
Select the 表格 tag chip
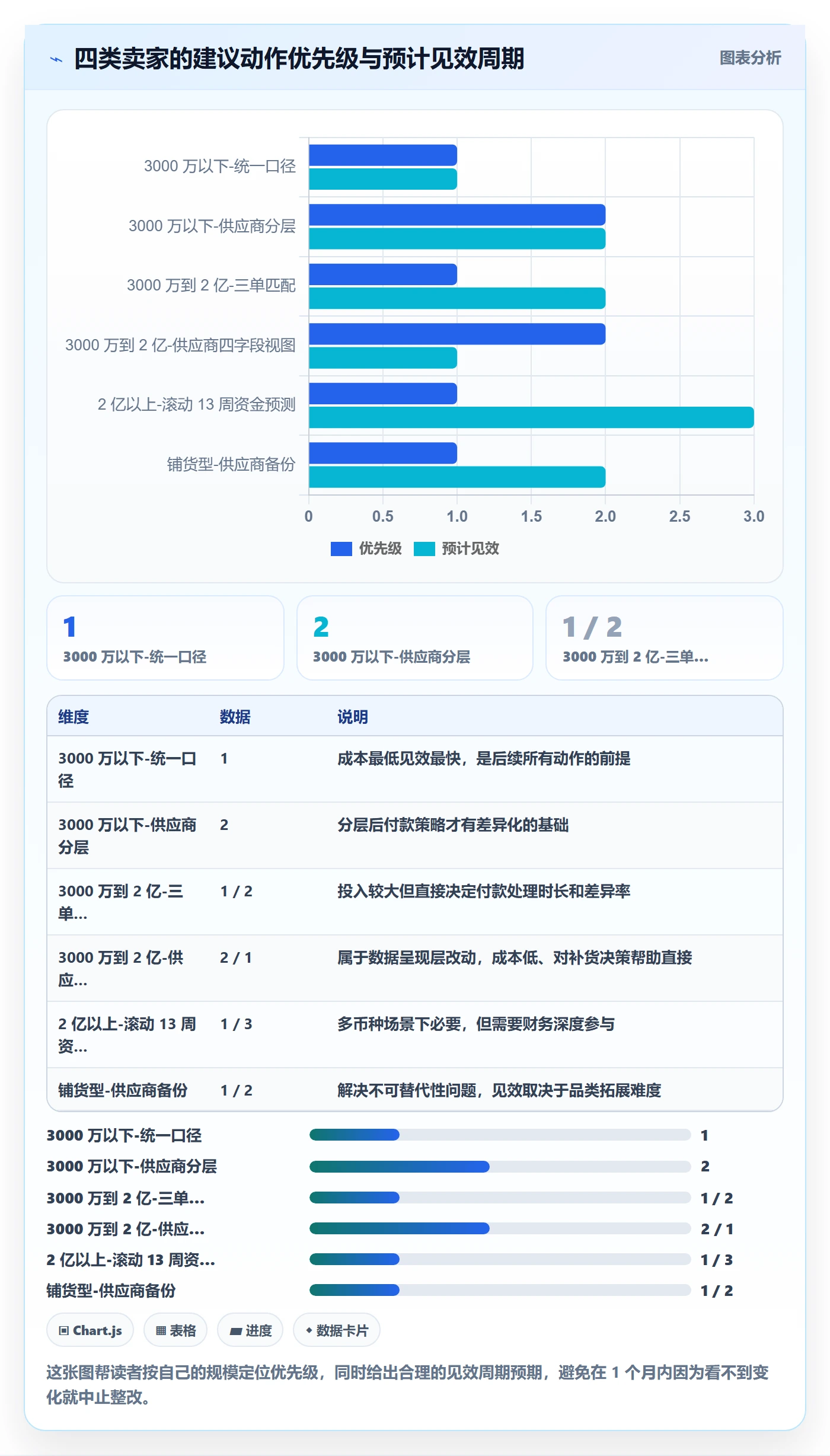tap(175, 1330)
